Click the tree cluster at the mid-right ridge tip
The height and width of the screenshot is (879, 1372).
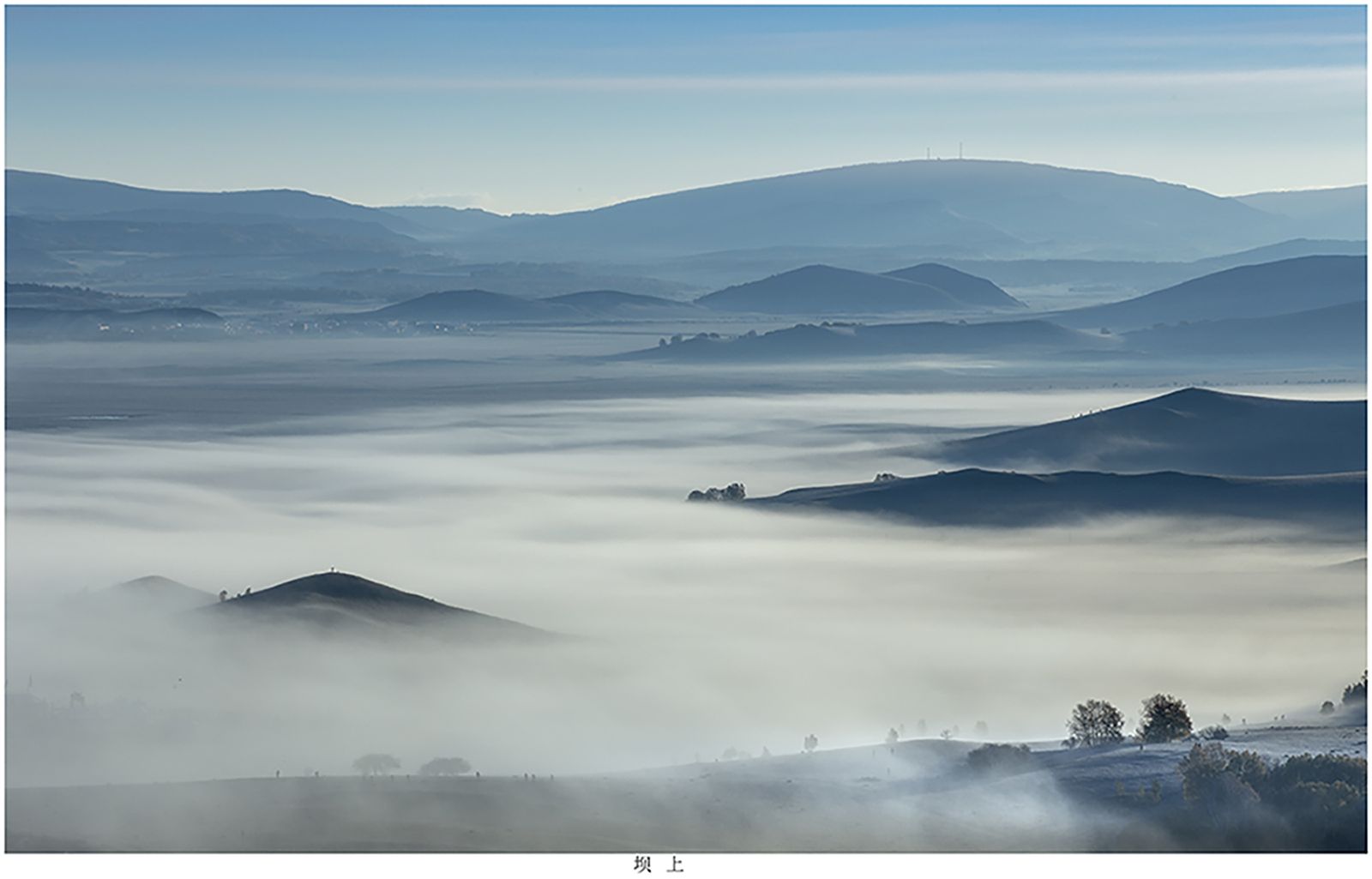point(718,492)
